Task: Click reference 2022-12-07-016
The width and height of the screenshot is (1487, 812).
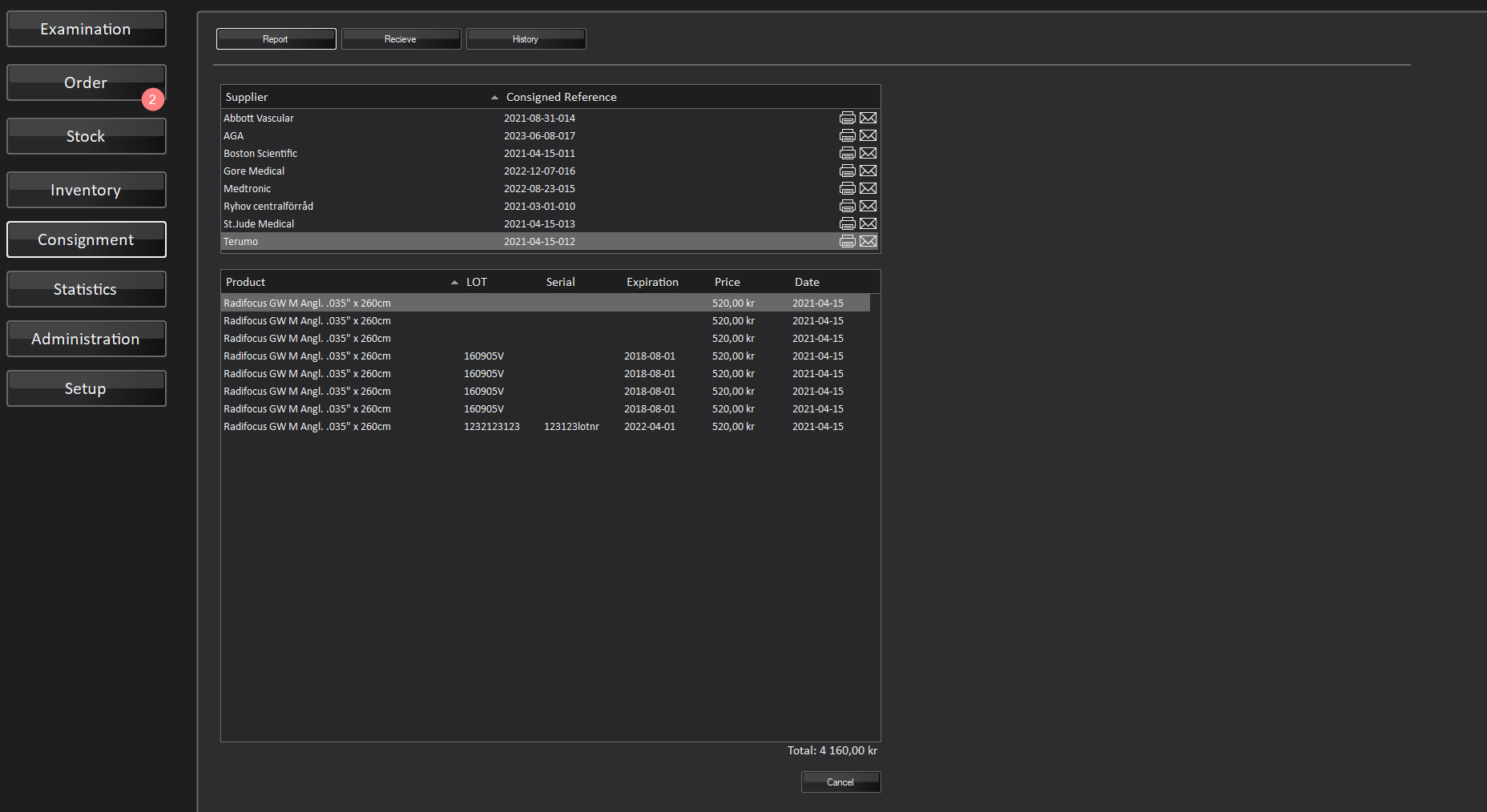Action: tap(539, 171)
